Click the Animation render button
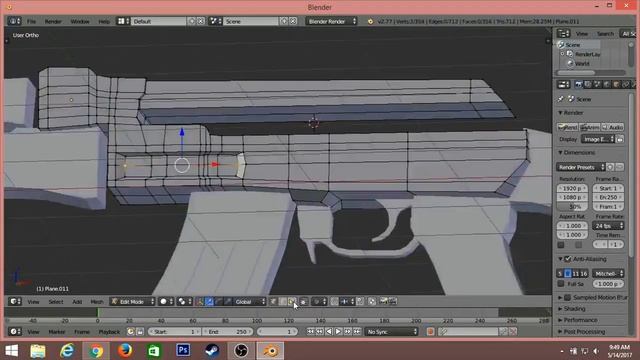Image resolution: width=640 pixels, height=360 pixels. [590, 127]
